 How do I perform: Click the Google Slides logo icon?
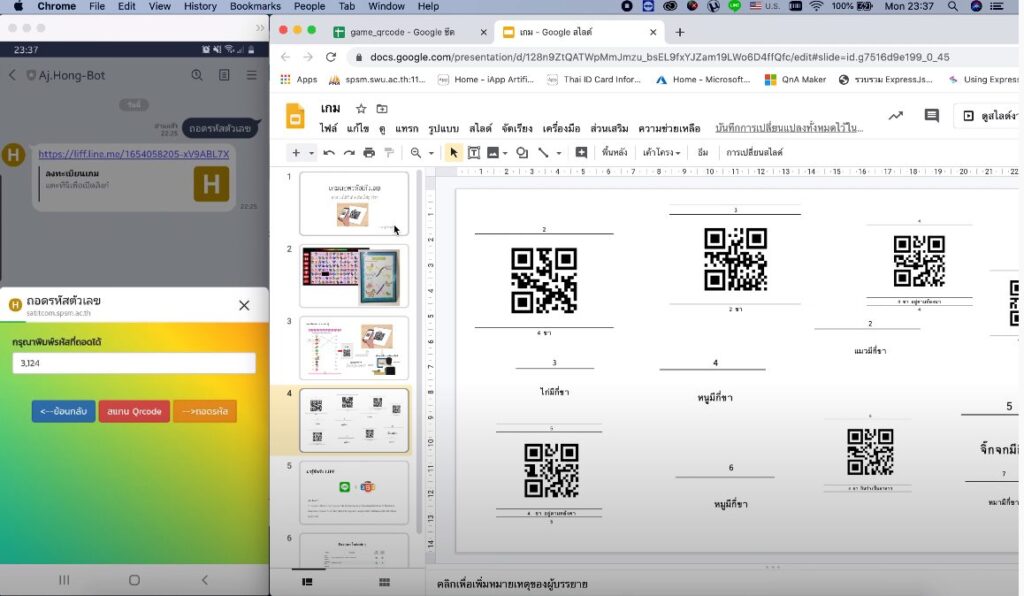(x=295, y=116)
